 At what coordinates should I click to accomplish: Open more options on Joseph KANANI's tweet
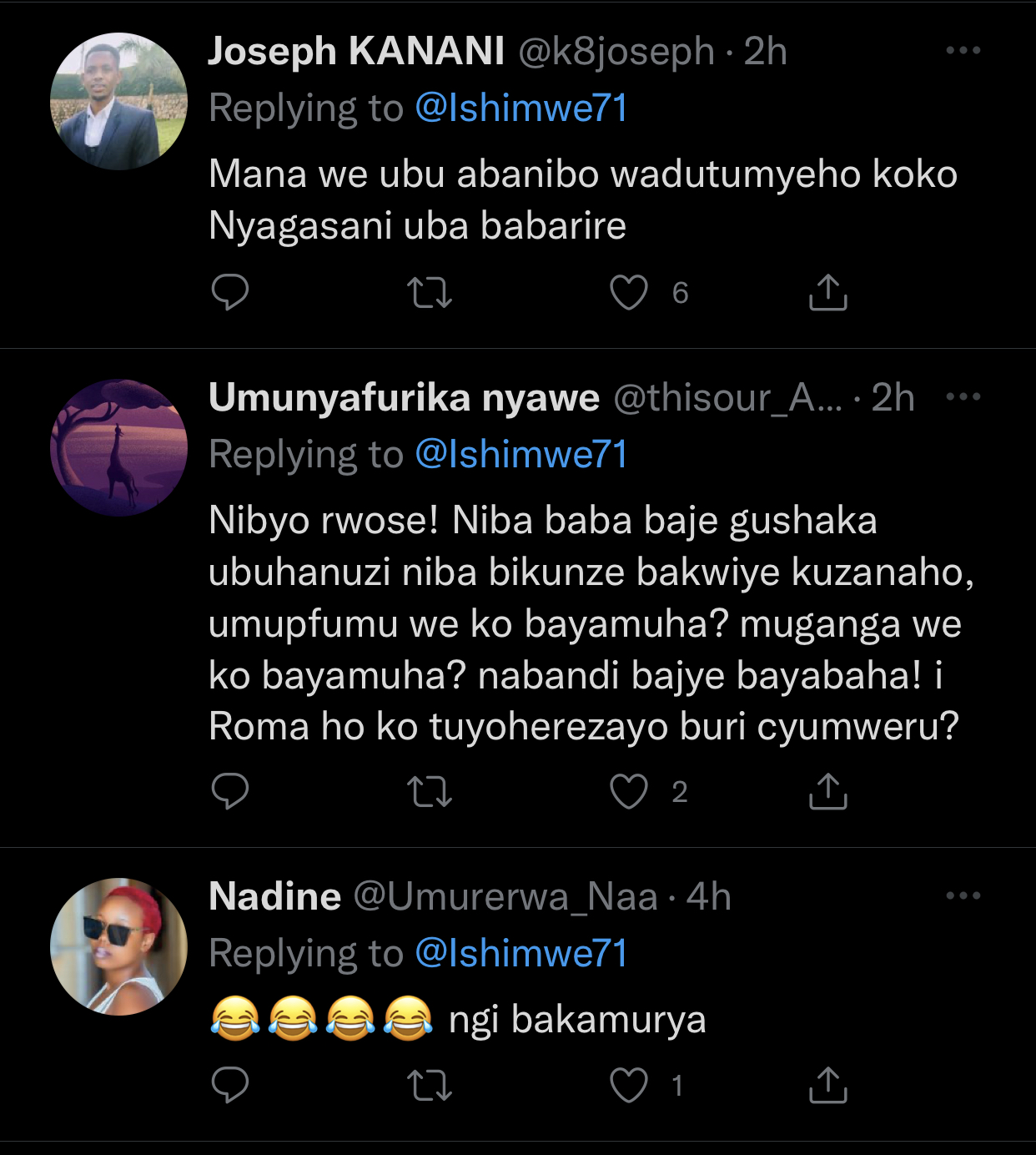[x=963, y=51]
